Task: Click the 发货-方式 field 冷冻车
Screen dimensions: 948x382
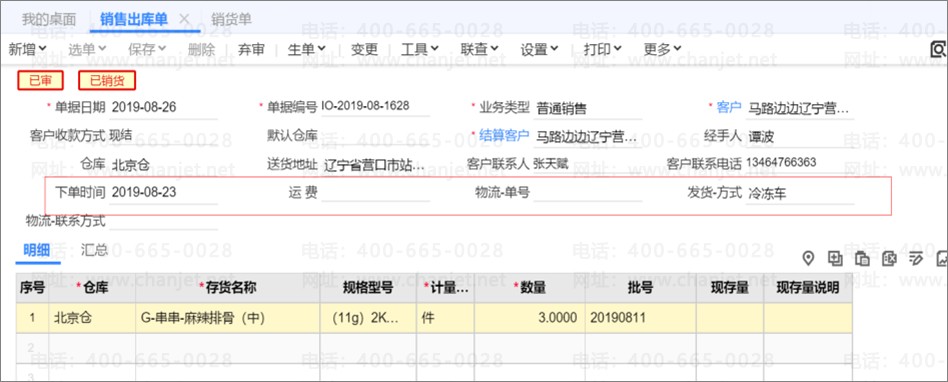Action: coord(800,193)
